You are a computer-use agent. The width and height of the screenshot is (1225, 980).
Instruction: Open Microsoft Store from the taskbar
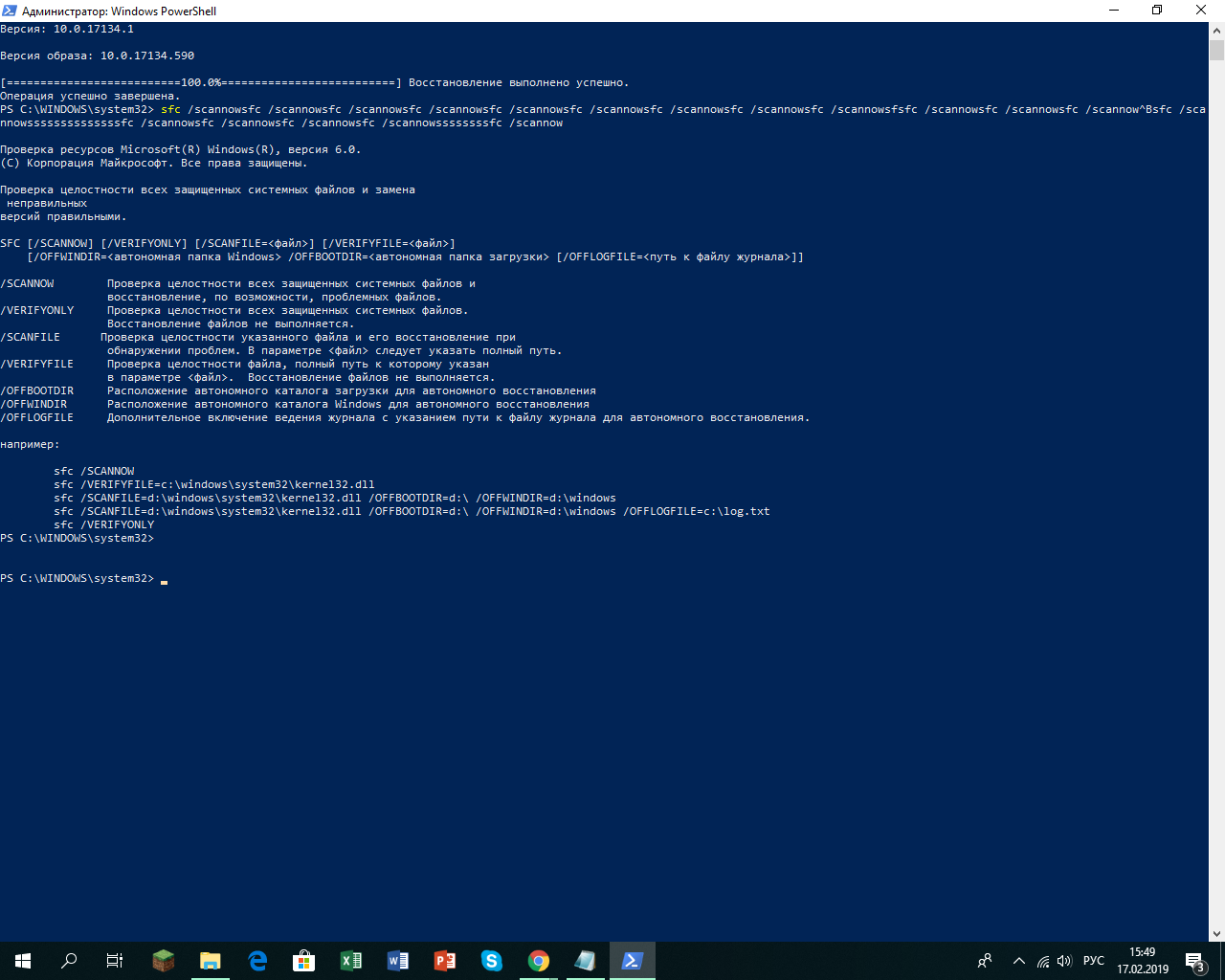tap(304, 961)
